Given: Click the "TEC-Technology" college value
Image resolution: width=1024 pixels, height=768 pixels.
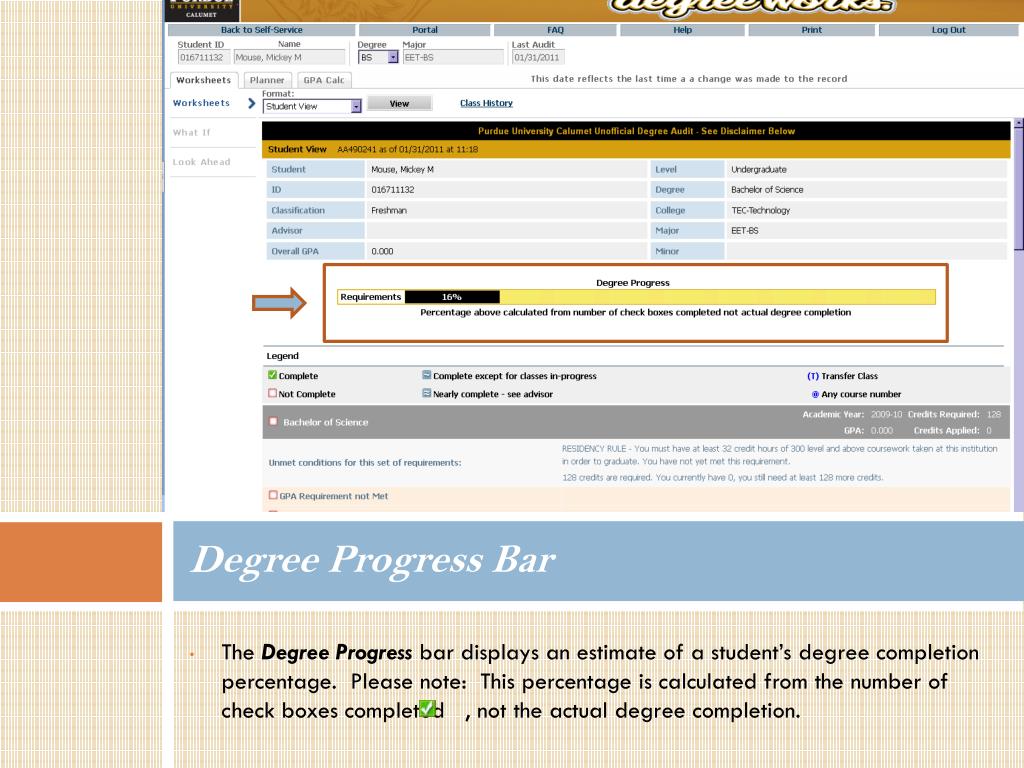Looking at the screenshot, I should point(760,210).
